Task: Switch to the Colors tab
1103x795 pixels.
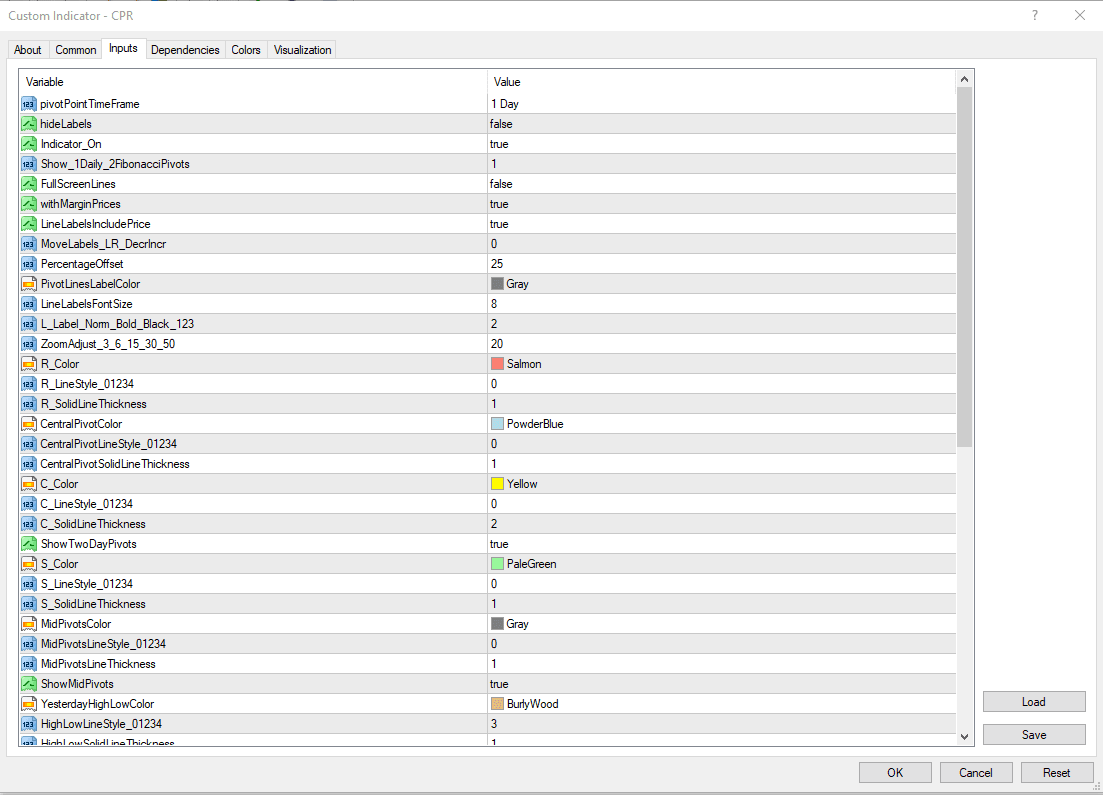Action: pos(246,50)
